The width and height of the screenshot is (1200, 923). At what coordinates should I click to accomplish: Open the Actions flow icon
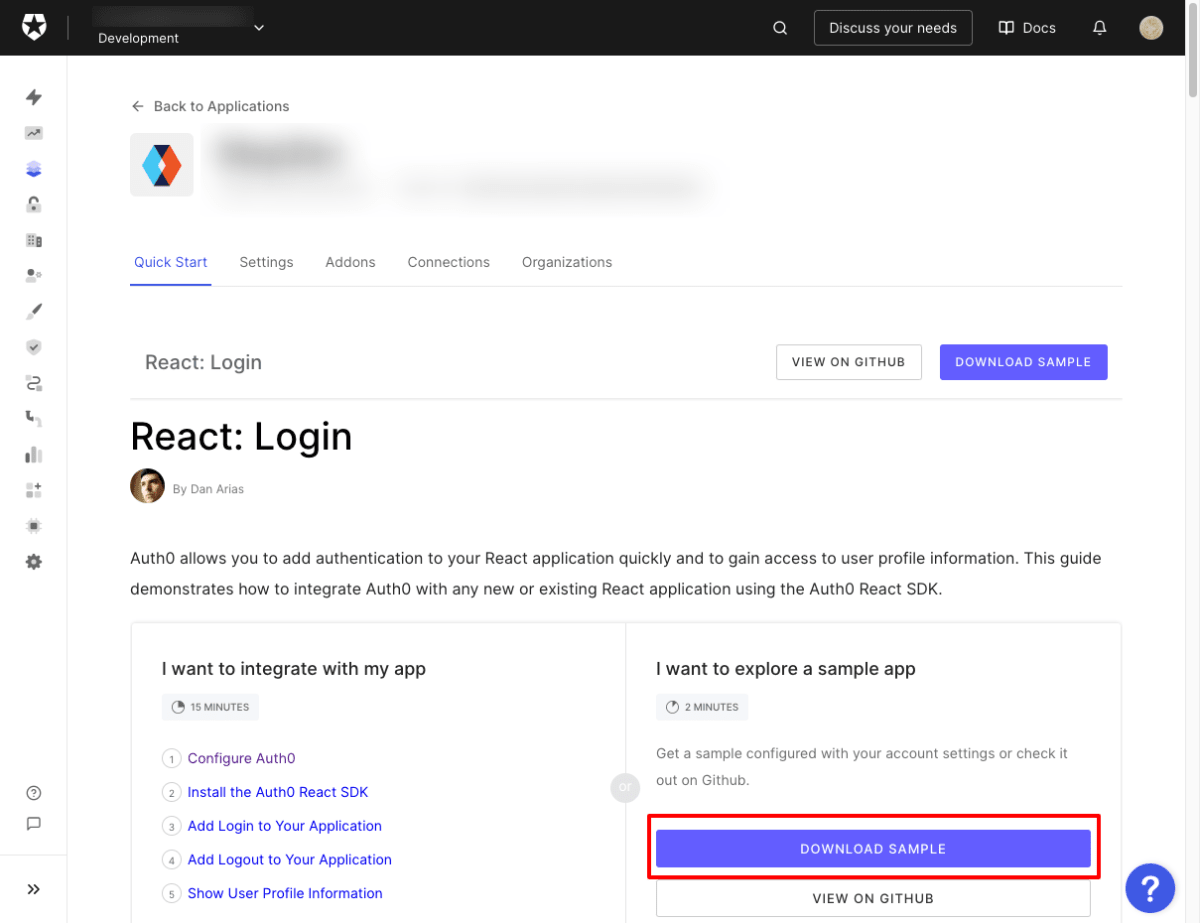click(34, 383)
